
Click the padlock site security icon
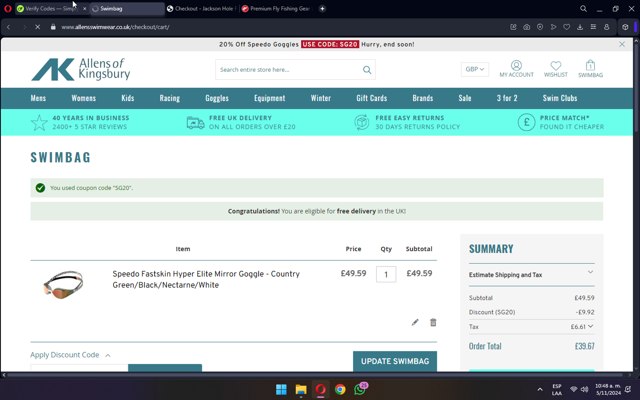tap(53, 27)
